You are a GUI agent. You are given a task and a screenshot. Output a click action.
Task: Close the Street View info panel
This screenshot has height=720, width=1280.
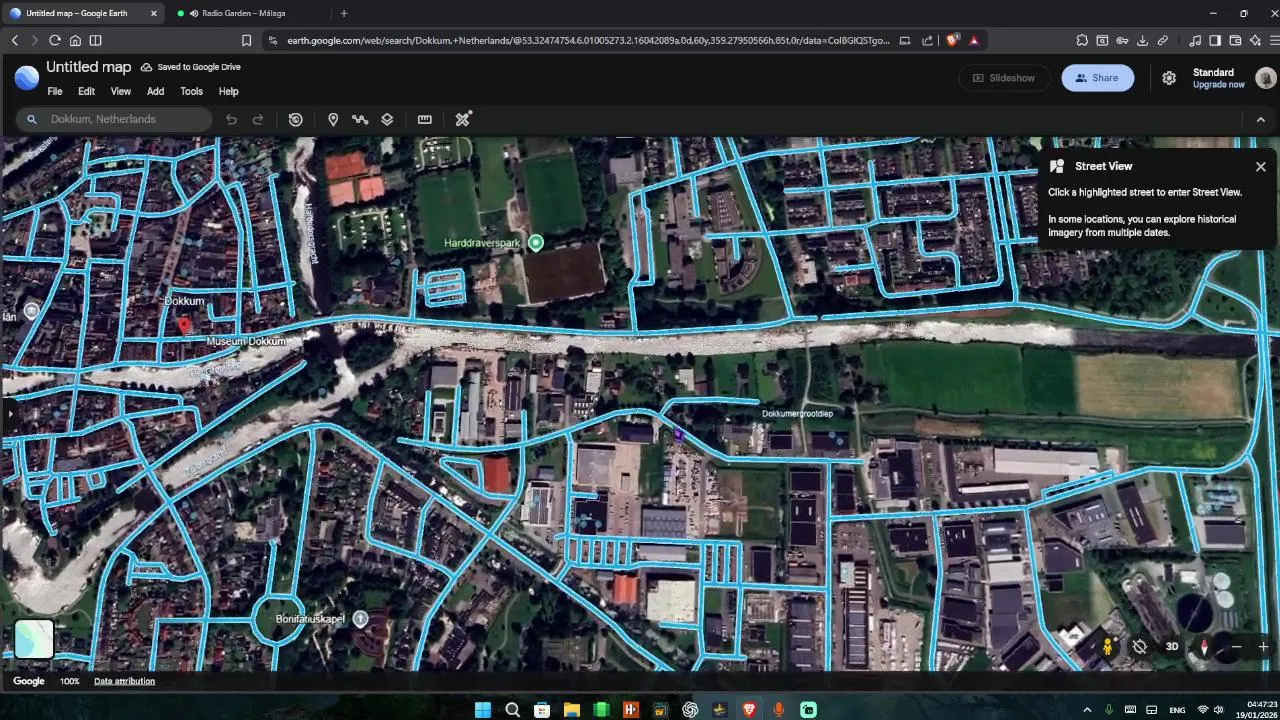click(x=1261, y=167)
